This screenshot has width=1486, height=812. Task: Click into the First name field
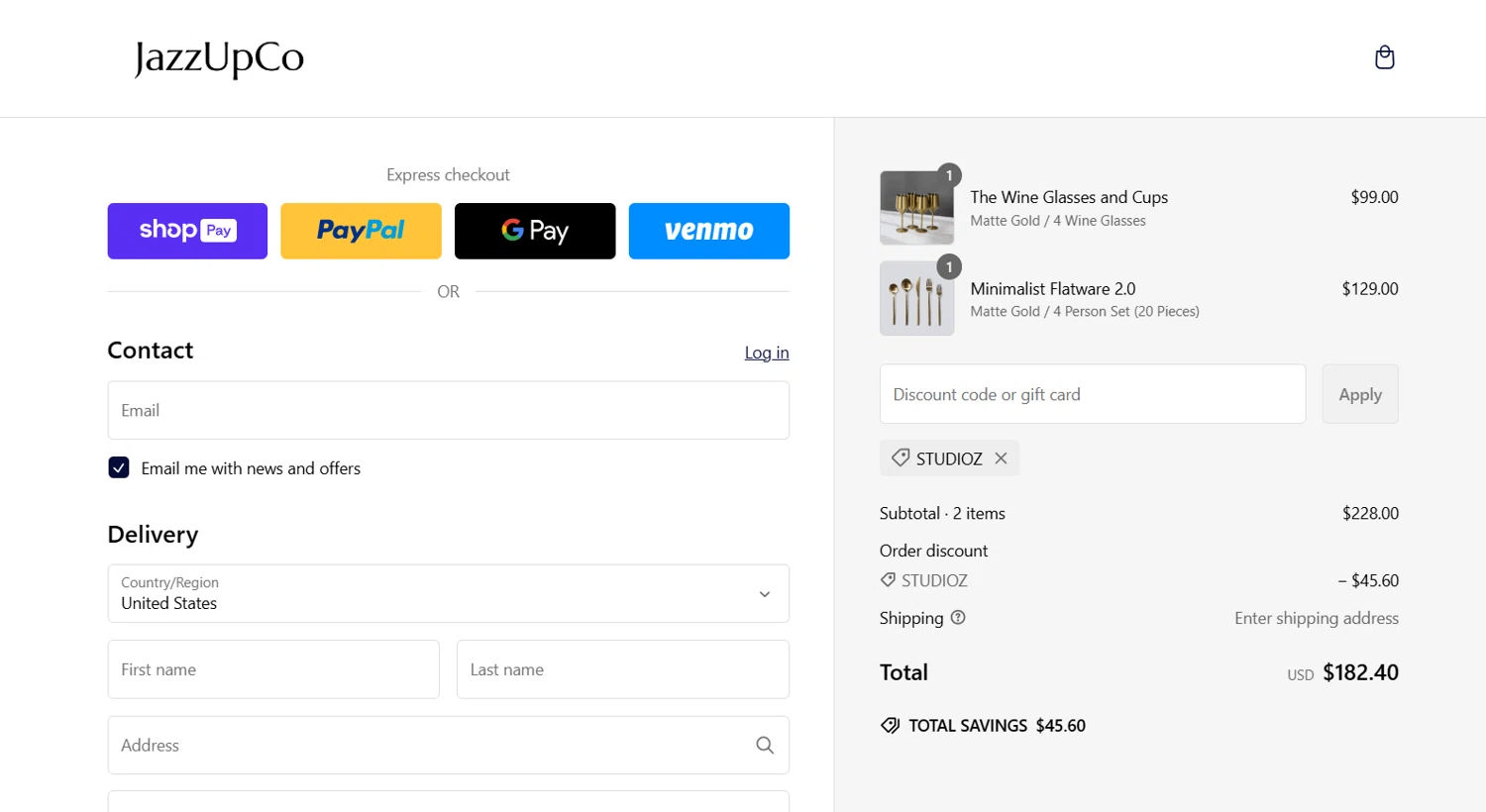click(x=273, y=669)
